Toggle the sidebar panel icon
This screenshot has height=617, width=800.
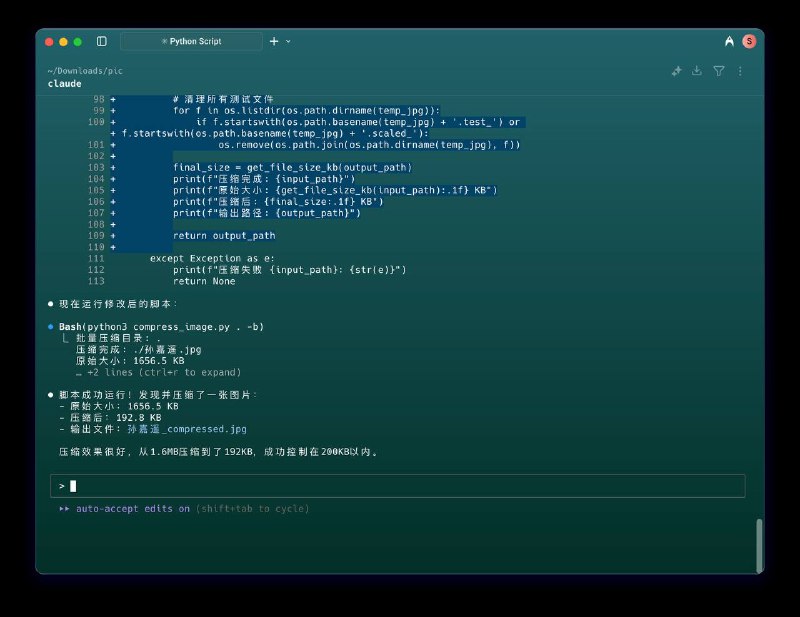(101, 41)
